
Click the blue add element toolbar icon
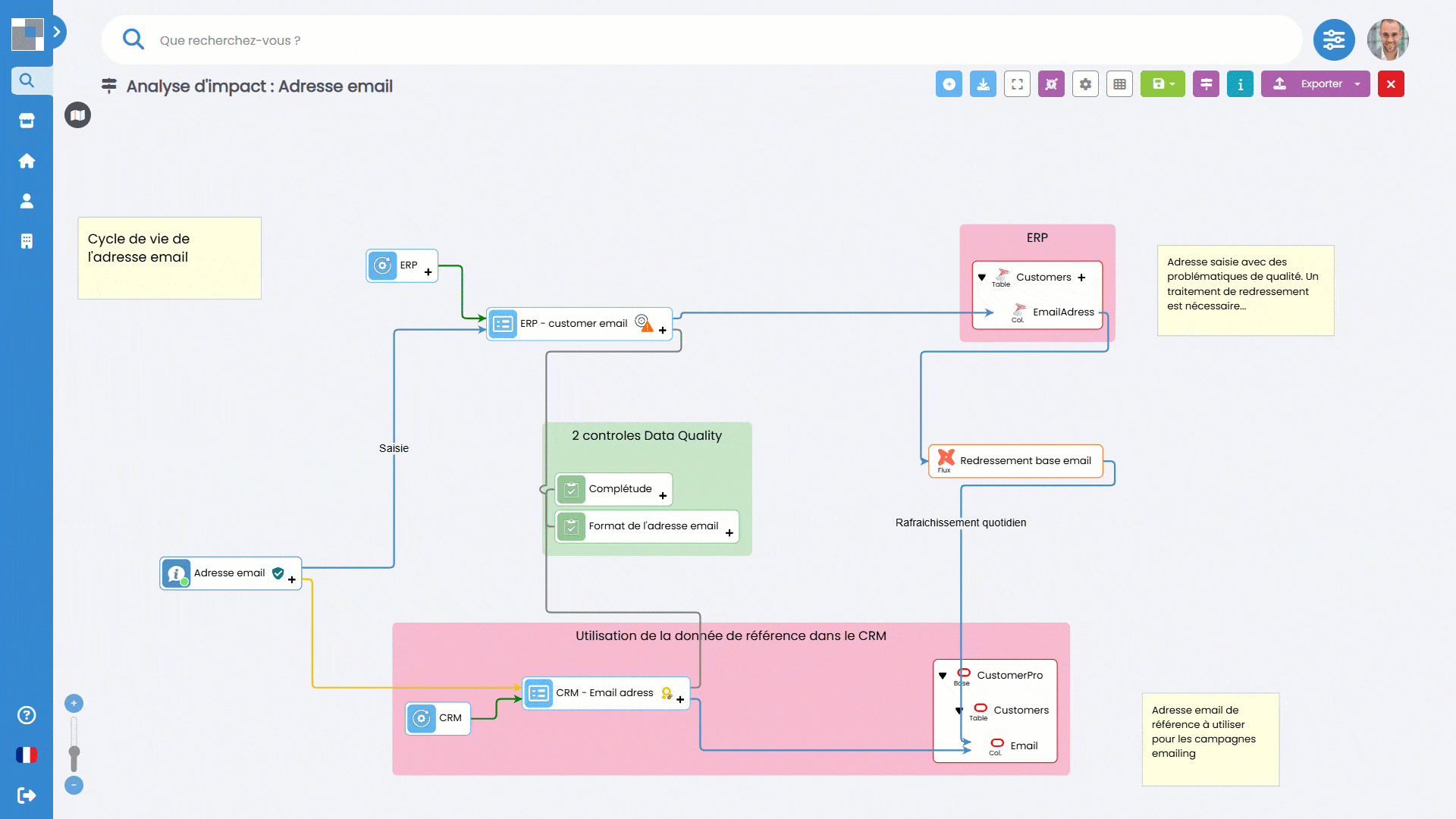click(x=949, y=84)
